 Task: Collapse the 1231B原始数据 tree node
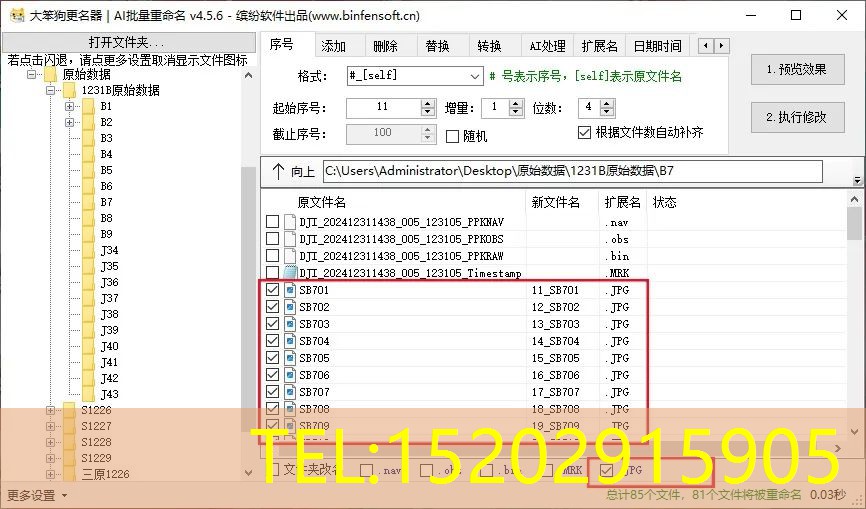[x=51, y=90]
